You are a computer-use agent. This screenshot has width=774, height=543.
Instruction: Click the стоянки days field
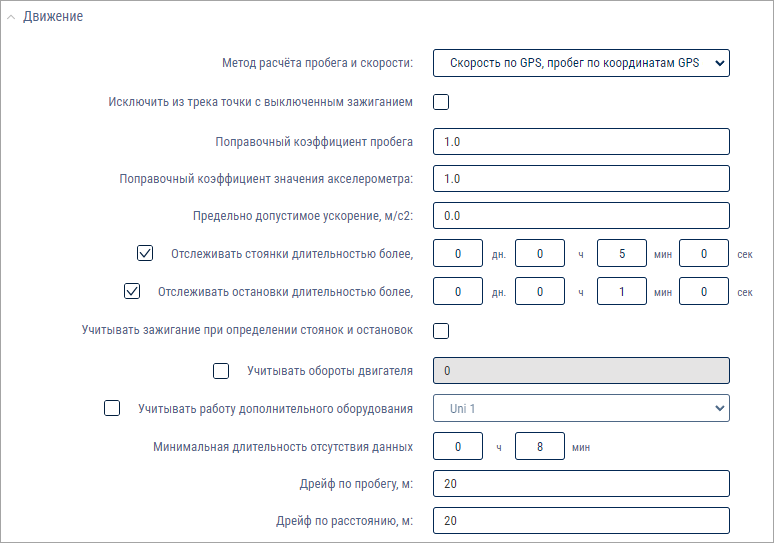[458, 253]
